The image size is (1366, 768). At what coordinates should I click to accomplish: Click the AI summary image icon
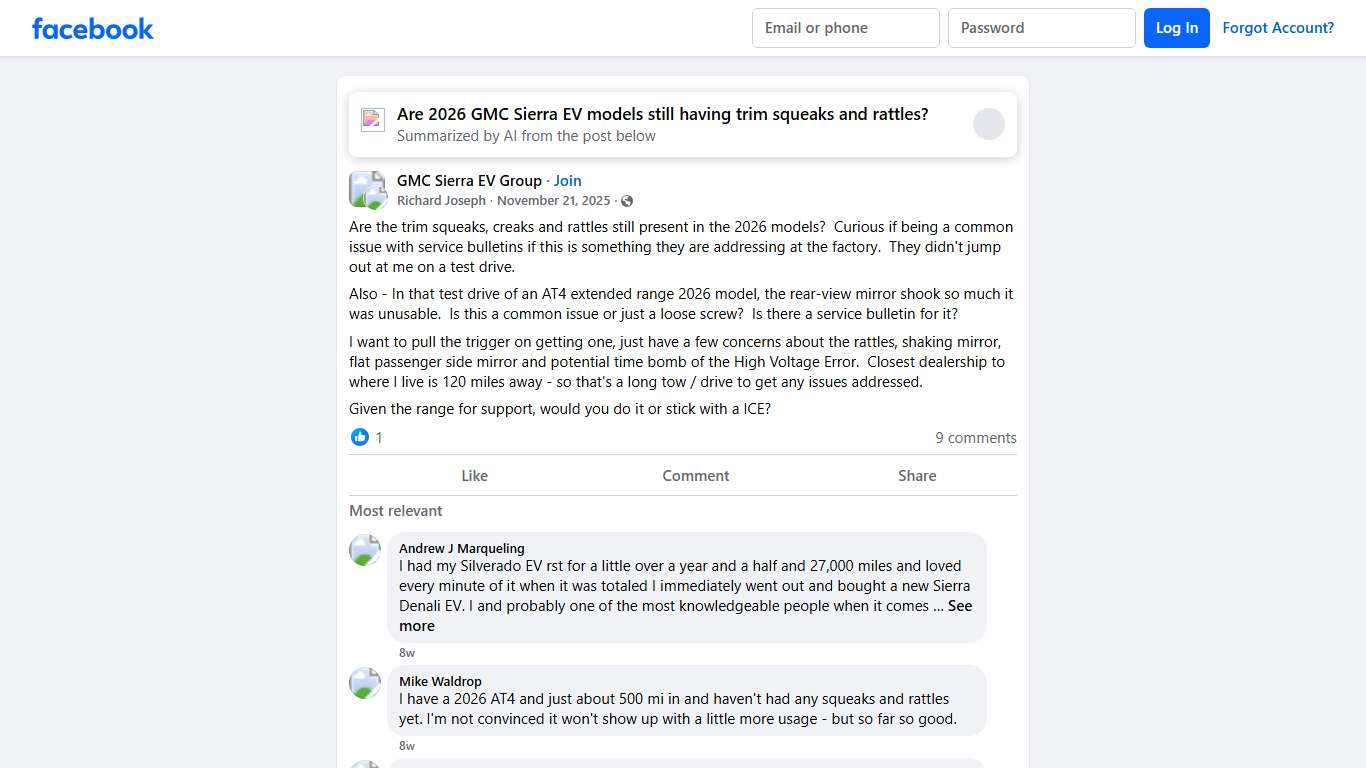pos(373,120)
